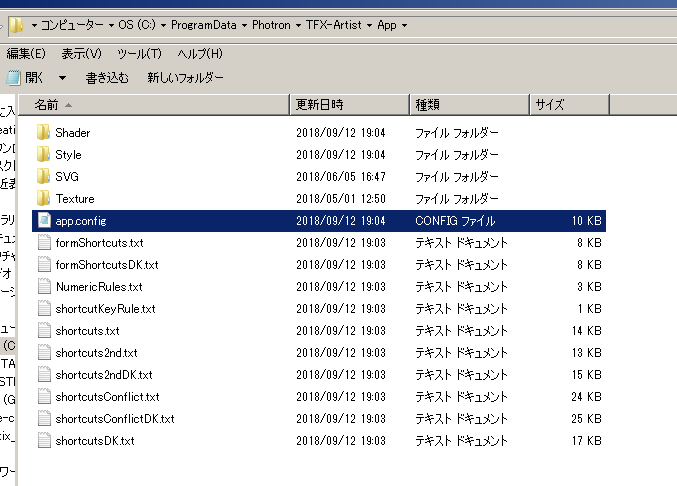Click the shortcutsDK.txt file icon
The image size is (677, 486).
(44, 441)
